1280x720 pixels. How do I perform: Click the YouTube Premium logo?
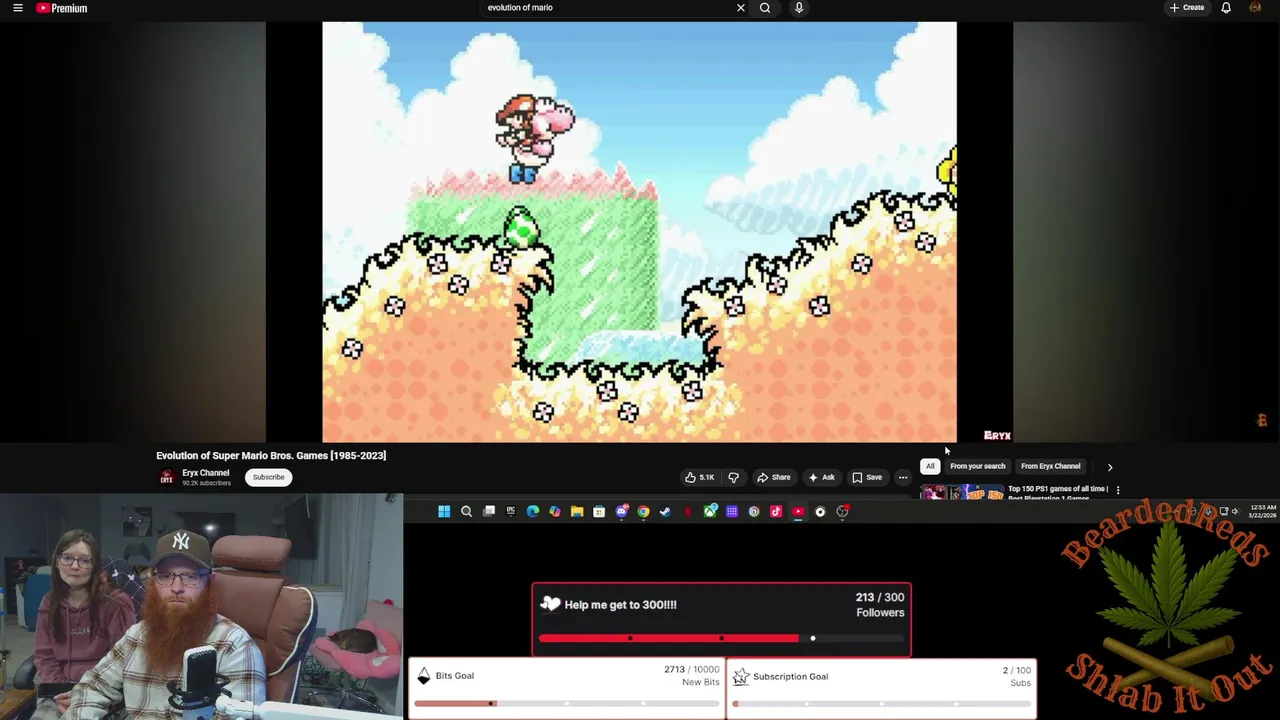(x=62, y=8)
